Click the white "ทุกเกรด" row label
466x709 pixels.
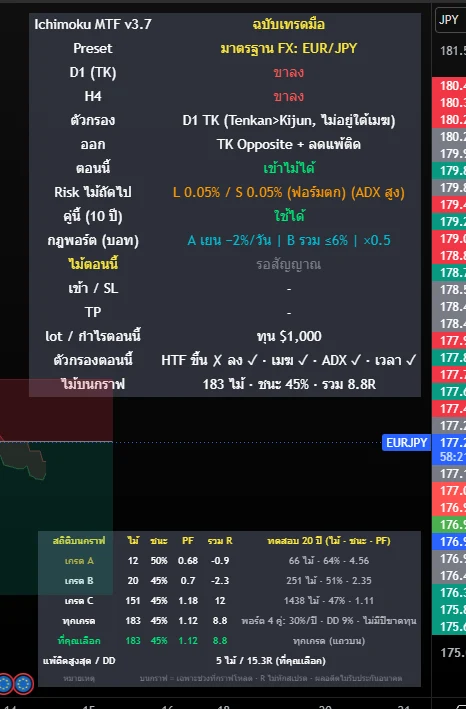tap(79, 621)
